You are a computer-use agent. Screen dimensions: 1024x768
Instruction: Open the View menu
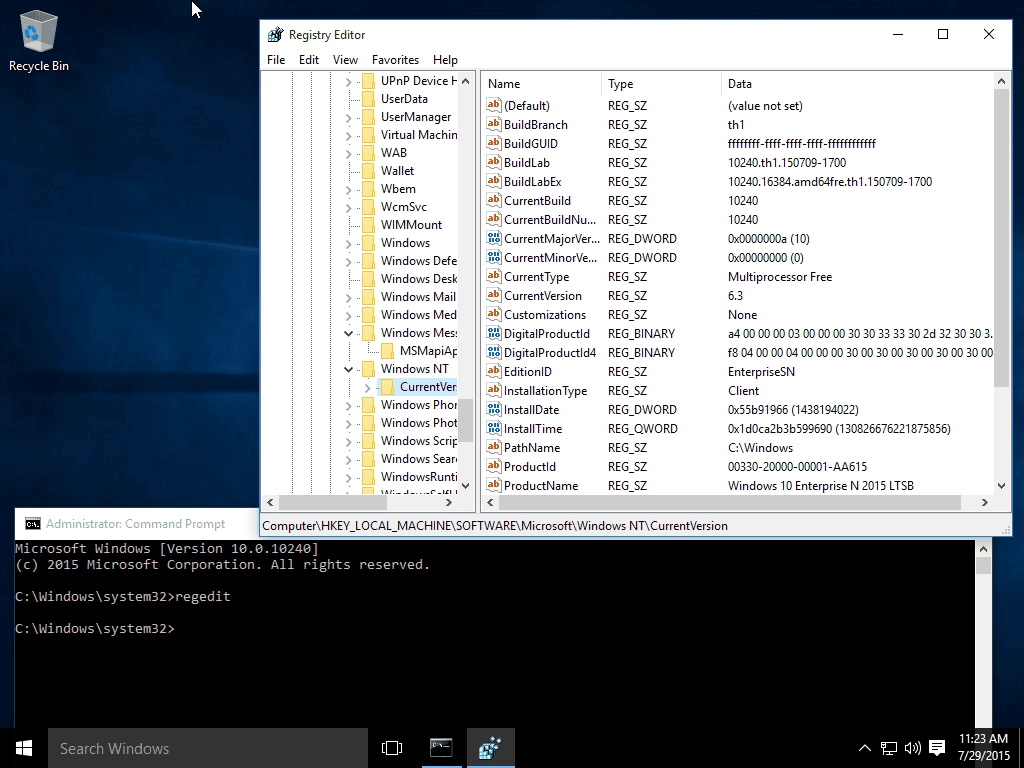click(345, 59)
